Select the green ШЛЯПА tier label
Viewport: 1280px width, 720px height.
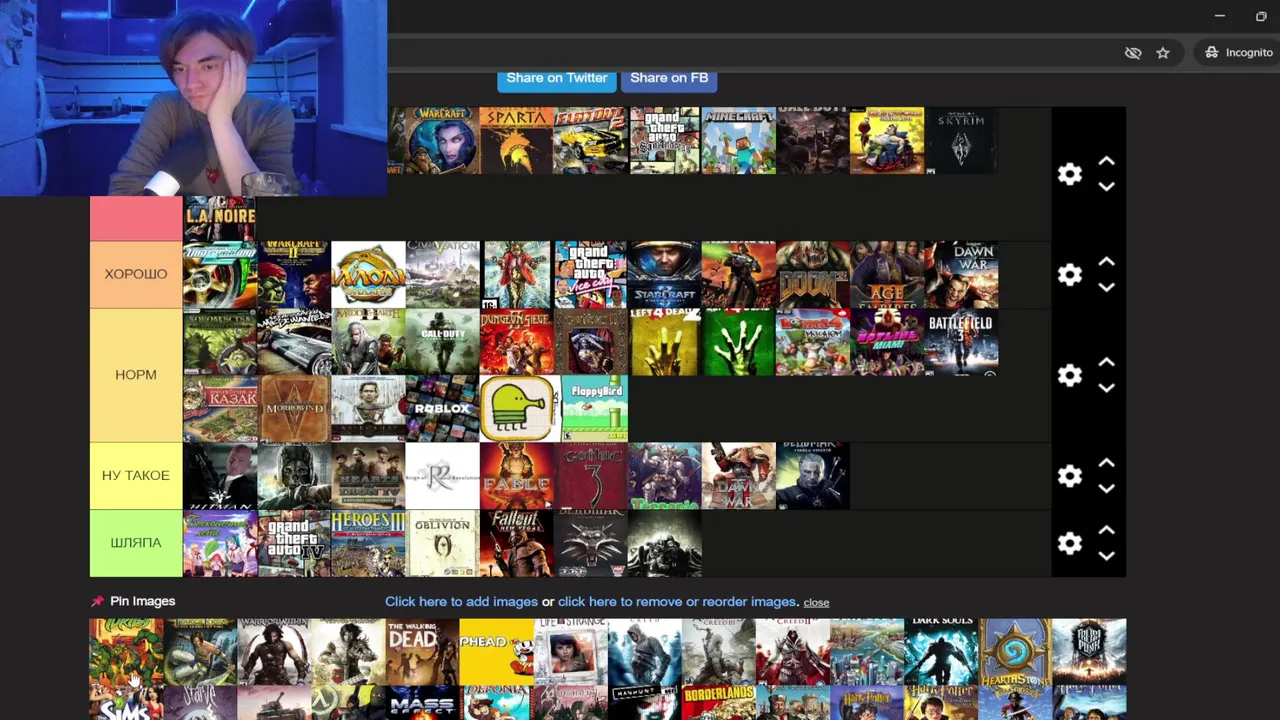[x=136, y=543]
